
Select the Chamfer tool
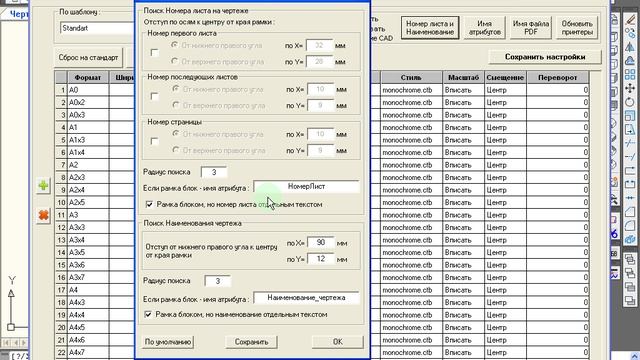[630, 212]
